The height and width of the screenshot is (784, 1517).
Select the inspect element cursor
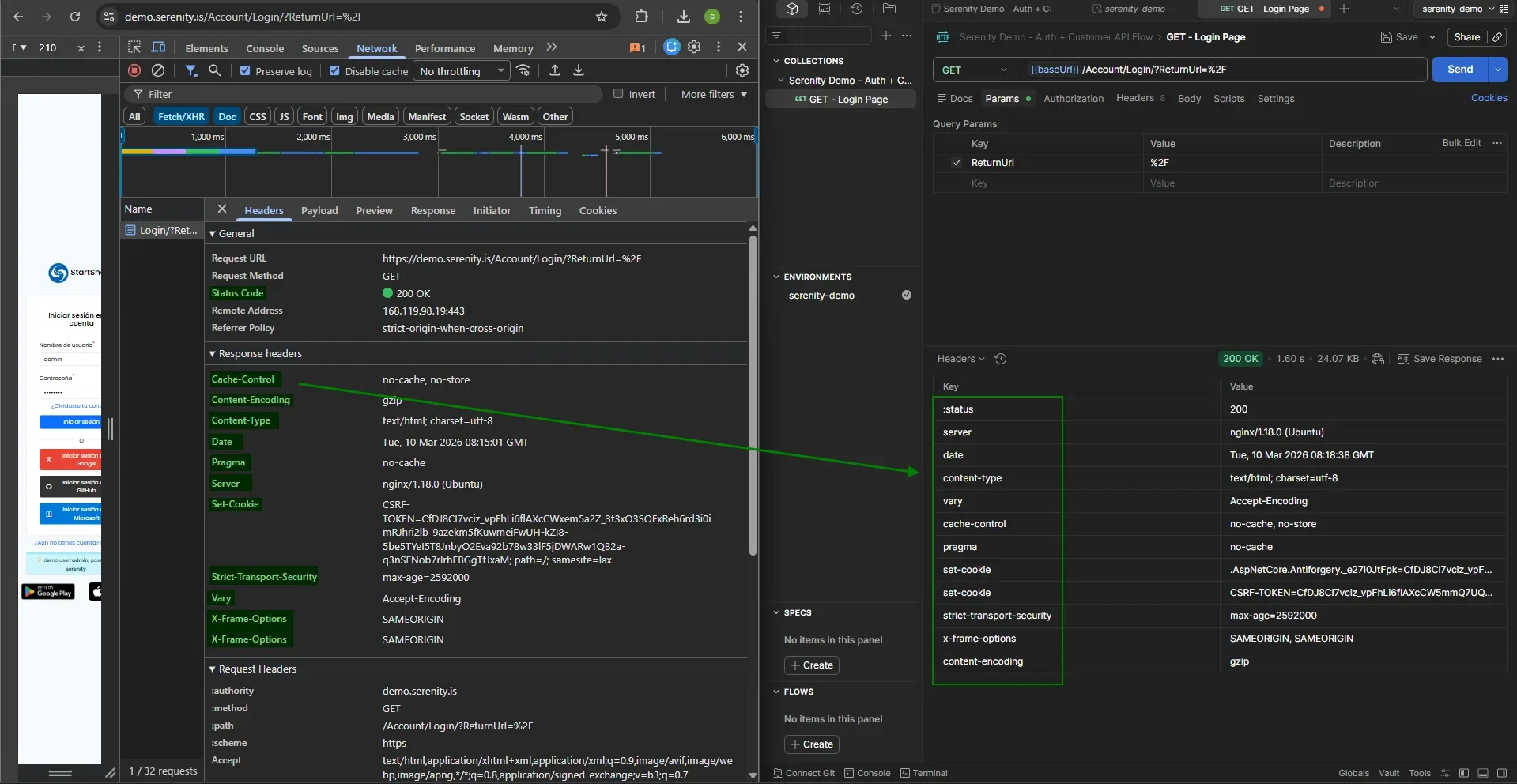(x=134, y=47)
